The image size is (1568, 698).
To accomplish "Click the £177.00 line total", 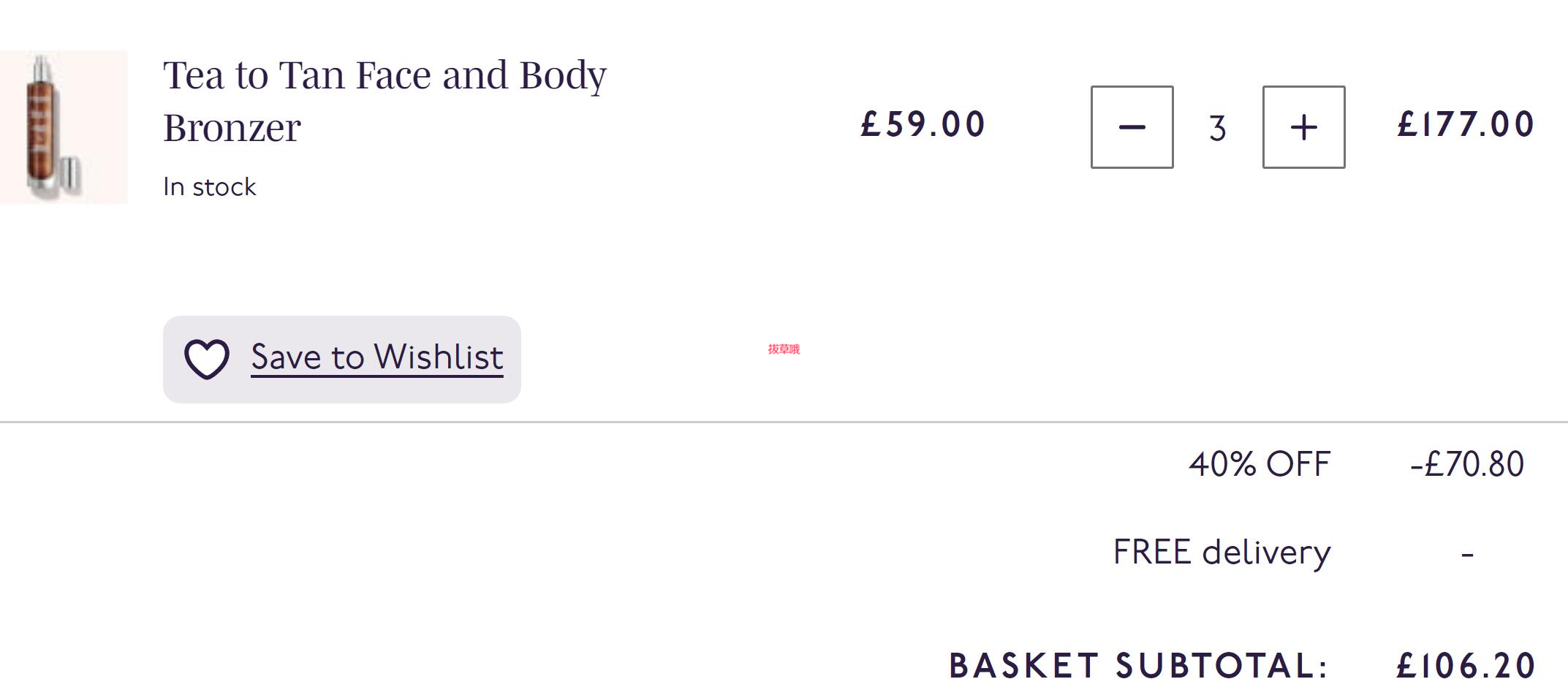I will (1466, 124).
